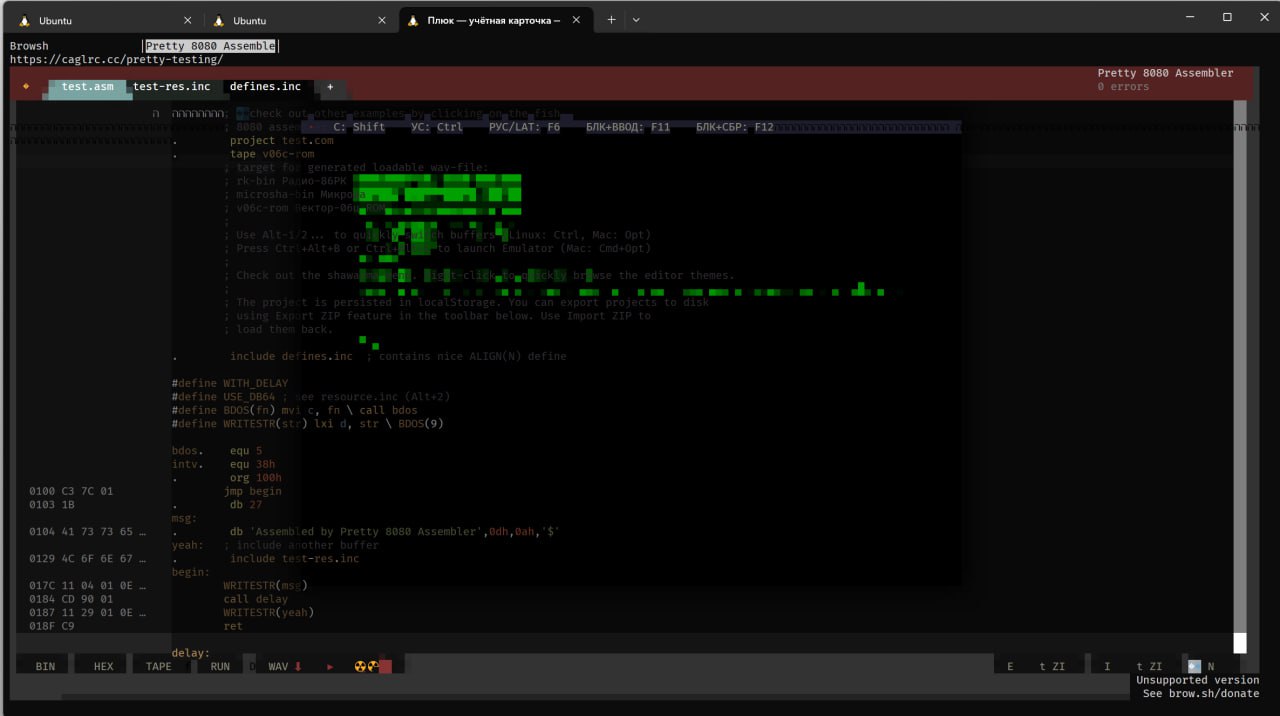
Task: Switch to the test.asm buffer tab
Action: tap(88, 87)
